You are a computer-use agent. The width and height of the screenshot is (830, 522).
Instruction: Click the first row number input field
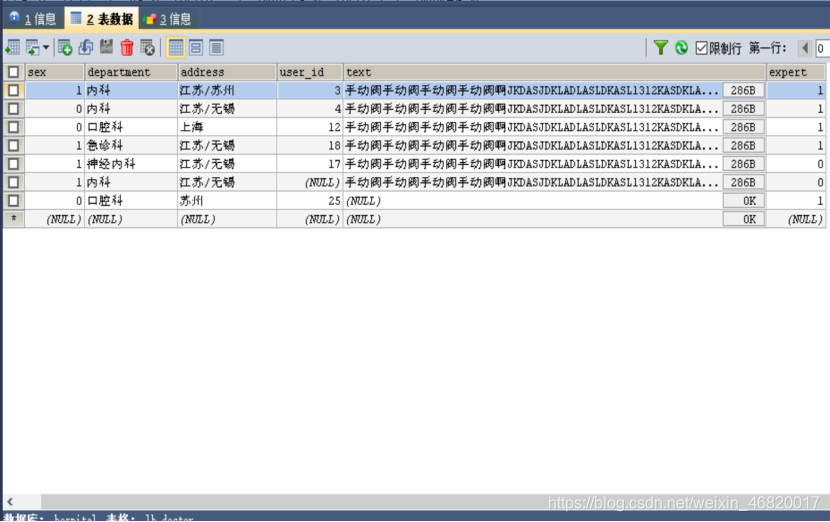point(822,49)
